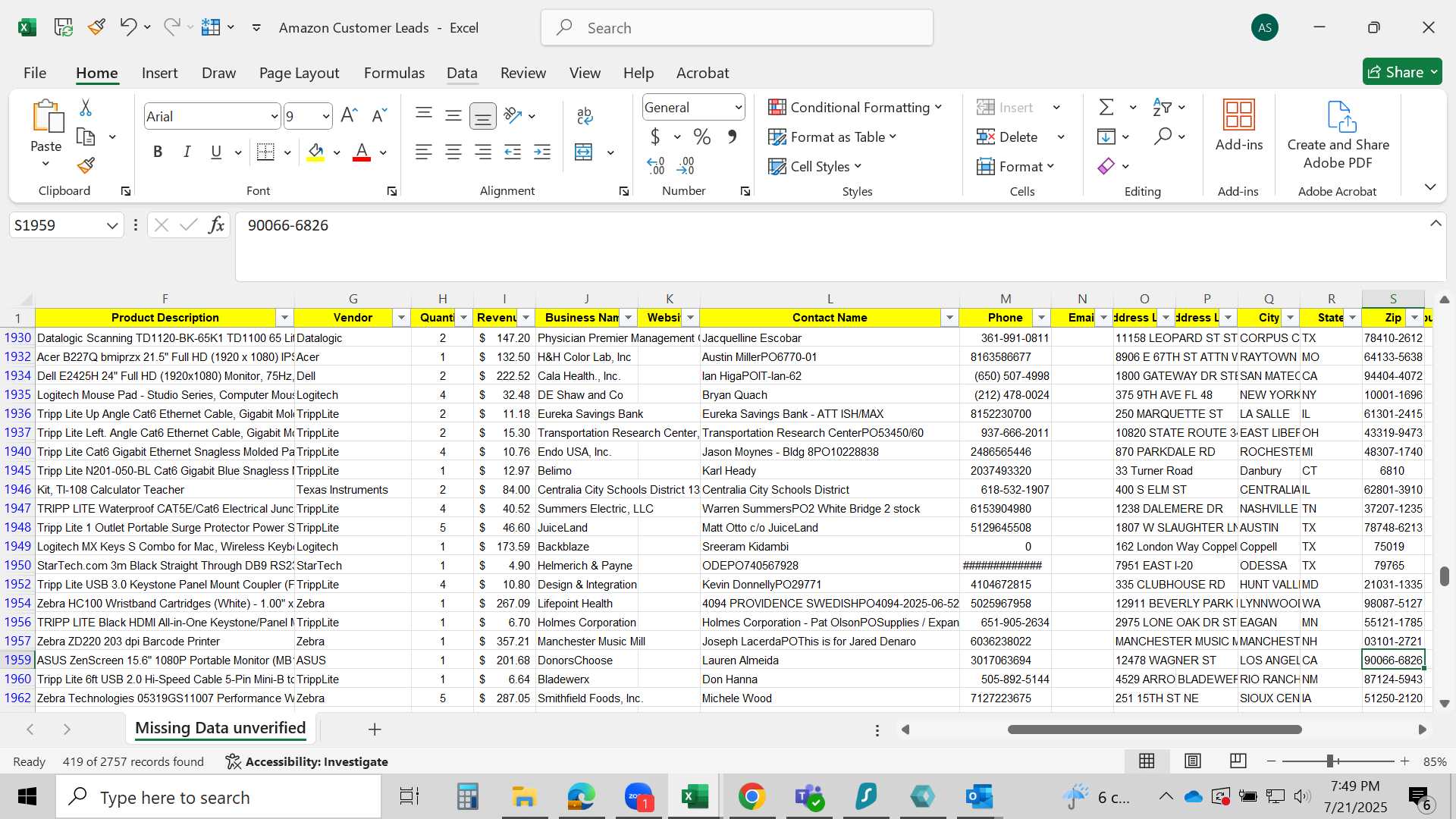Screen dimensions: 1456x819
Task: Click the Cut scissors icon
Action: [86, 108]
